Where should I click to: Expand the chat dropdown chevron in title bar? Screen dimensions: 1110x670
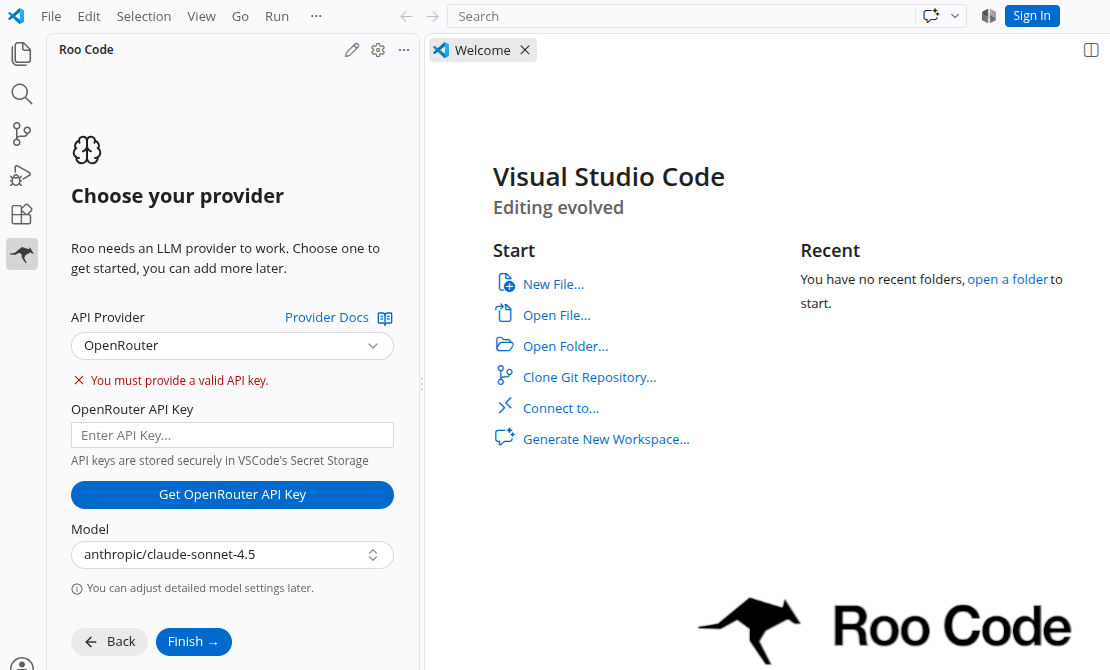click(955, 16)
